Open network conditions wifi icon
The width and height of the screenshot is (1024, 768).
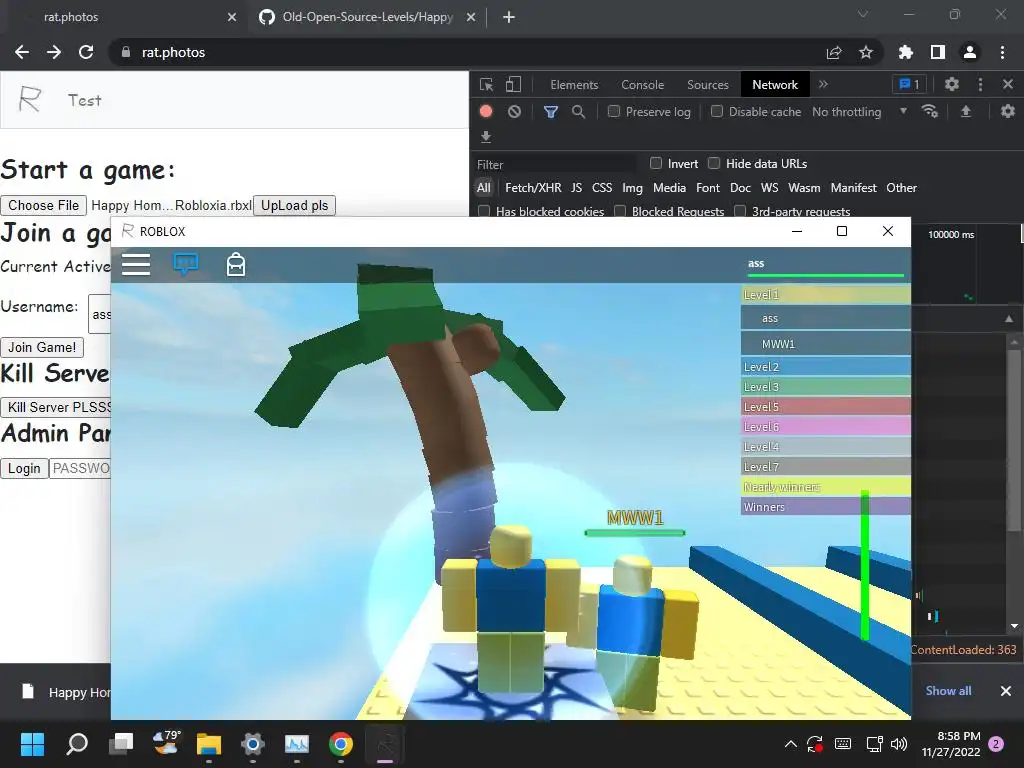(929, 112)
